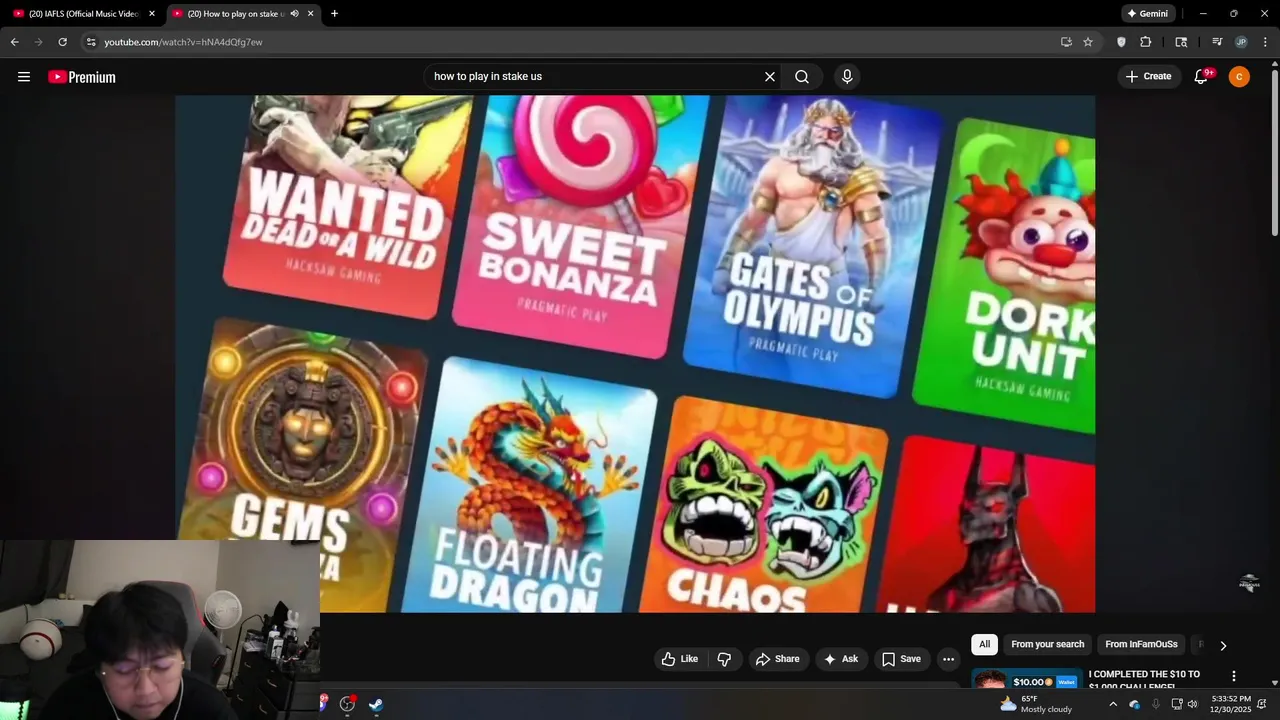This screenshot has width=1280, height=720.
Task: Open Chrome profile JP avatar
Action: (1241, 42)
